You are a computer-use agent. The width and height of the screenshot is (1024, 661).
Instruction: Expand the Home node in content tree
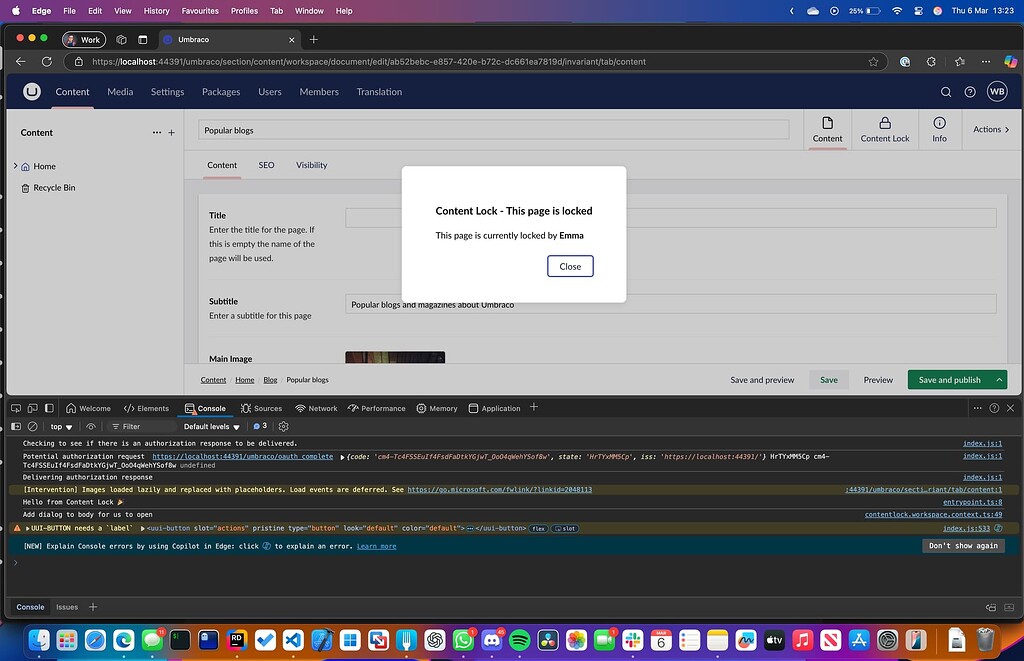coord(14,166)
